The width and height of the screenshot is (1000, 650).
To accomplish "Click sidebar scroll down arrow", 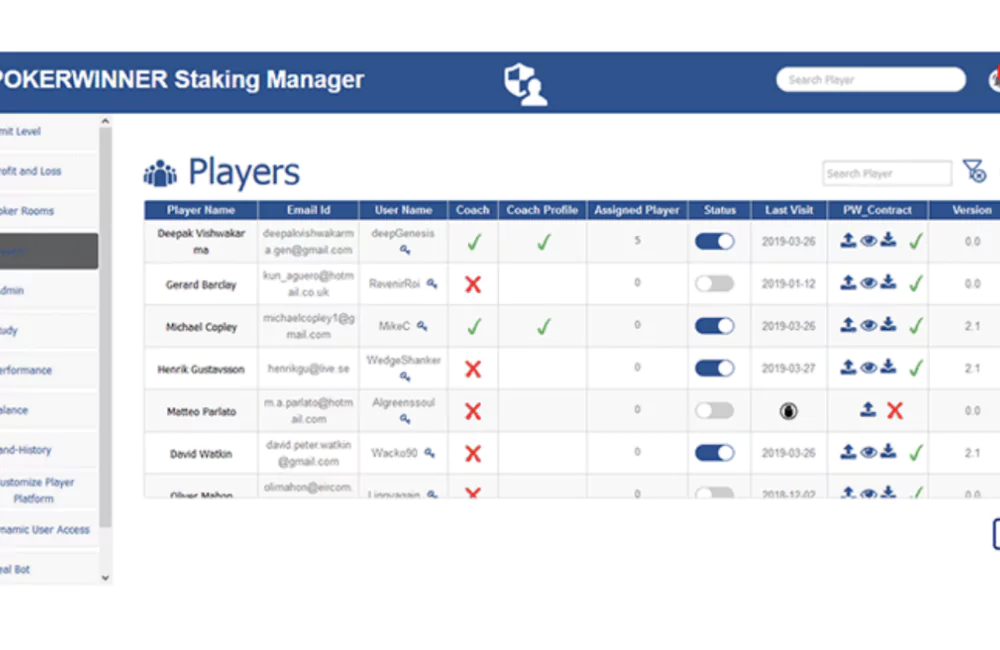I will 105,578.
